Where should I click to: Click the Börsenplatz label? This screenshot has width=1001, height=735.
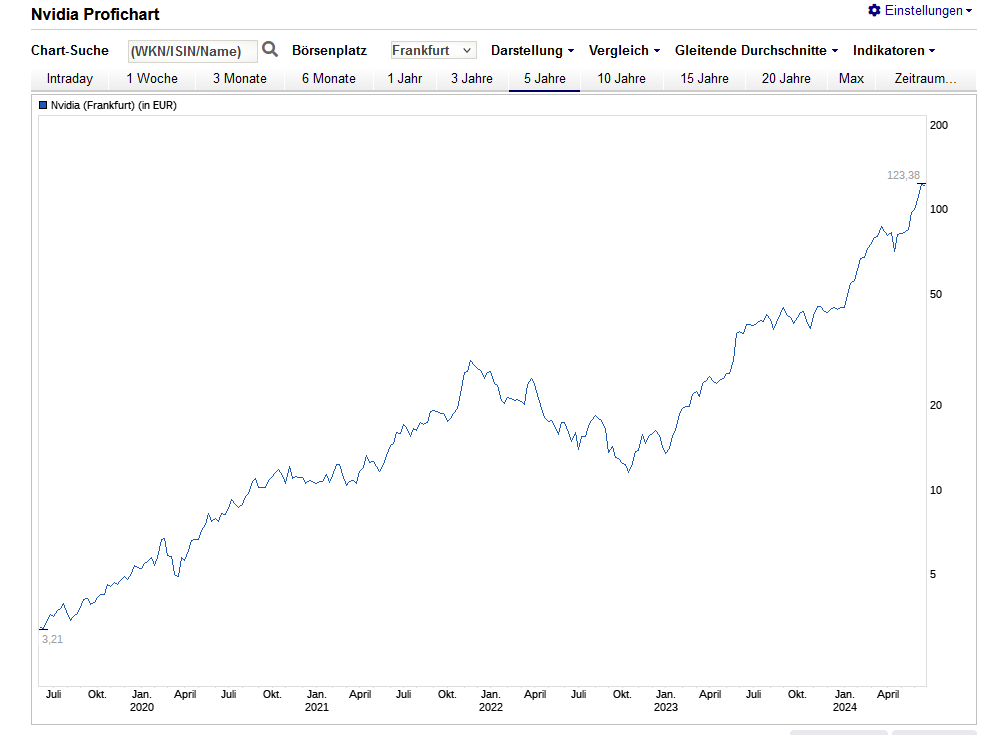[329, 50]
